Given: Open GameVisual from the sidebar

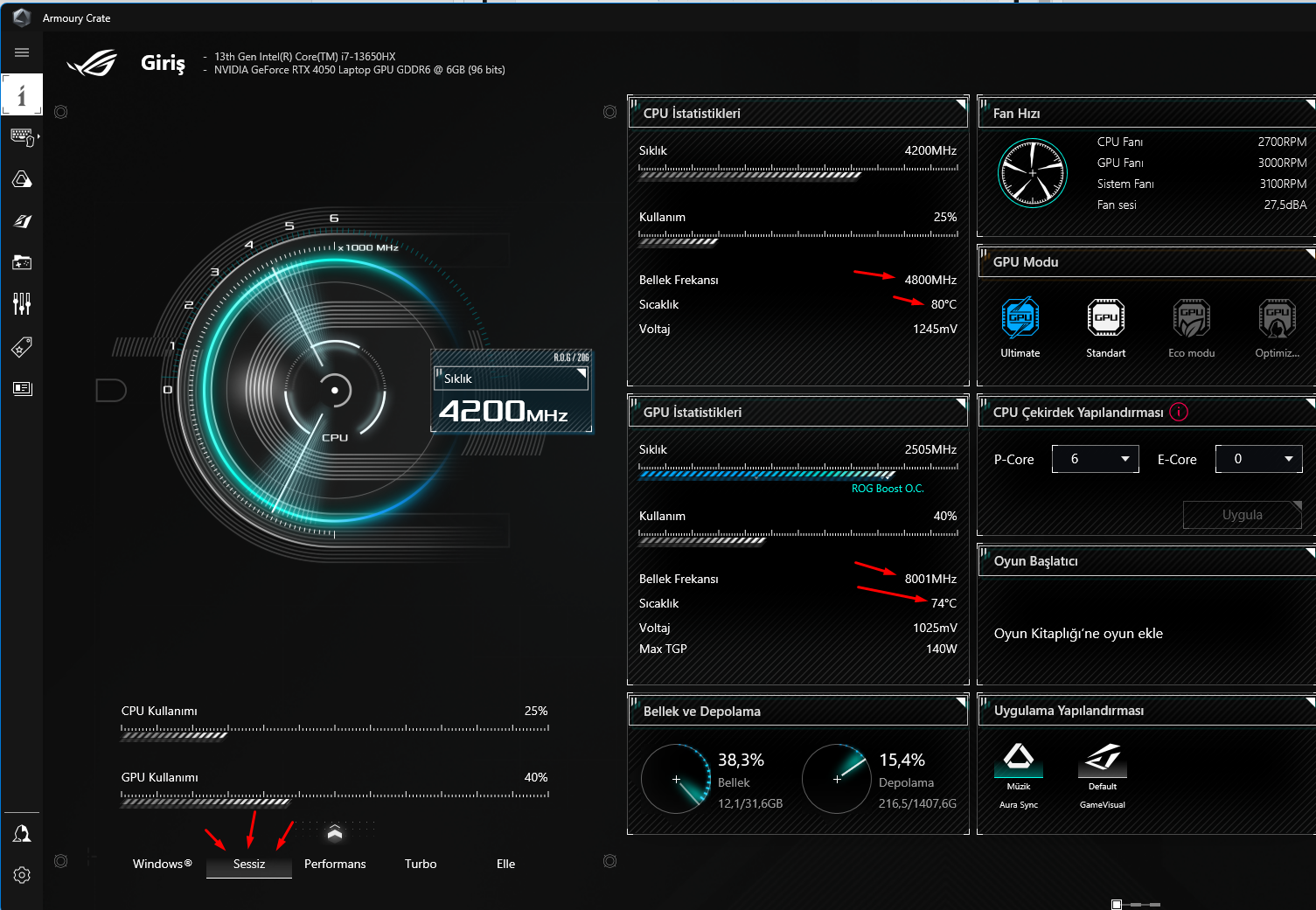Looking at the screenshot, I should (22, 221).
